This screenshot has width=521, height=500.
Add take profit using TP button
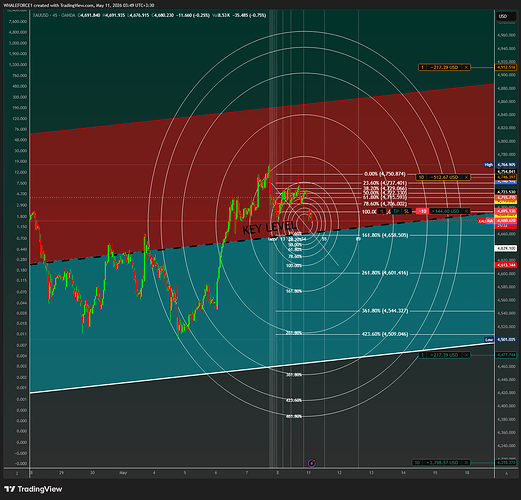(396, 211)
